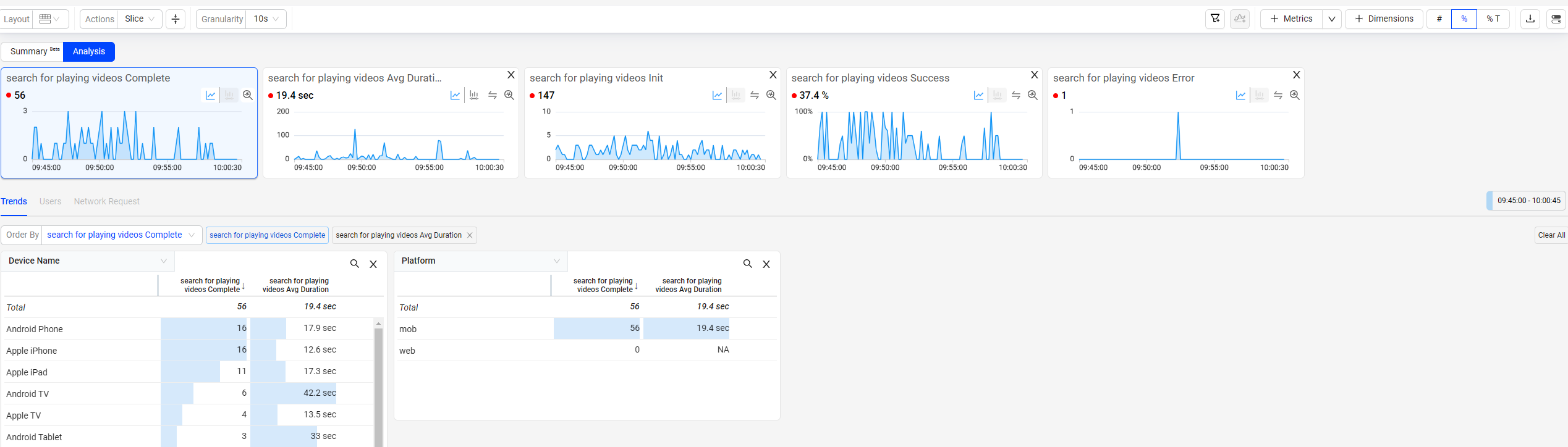Expand the Order By metric dropdown
Screen dimensions: 1568x447
point(121,235)
